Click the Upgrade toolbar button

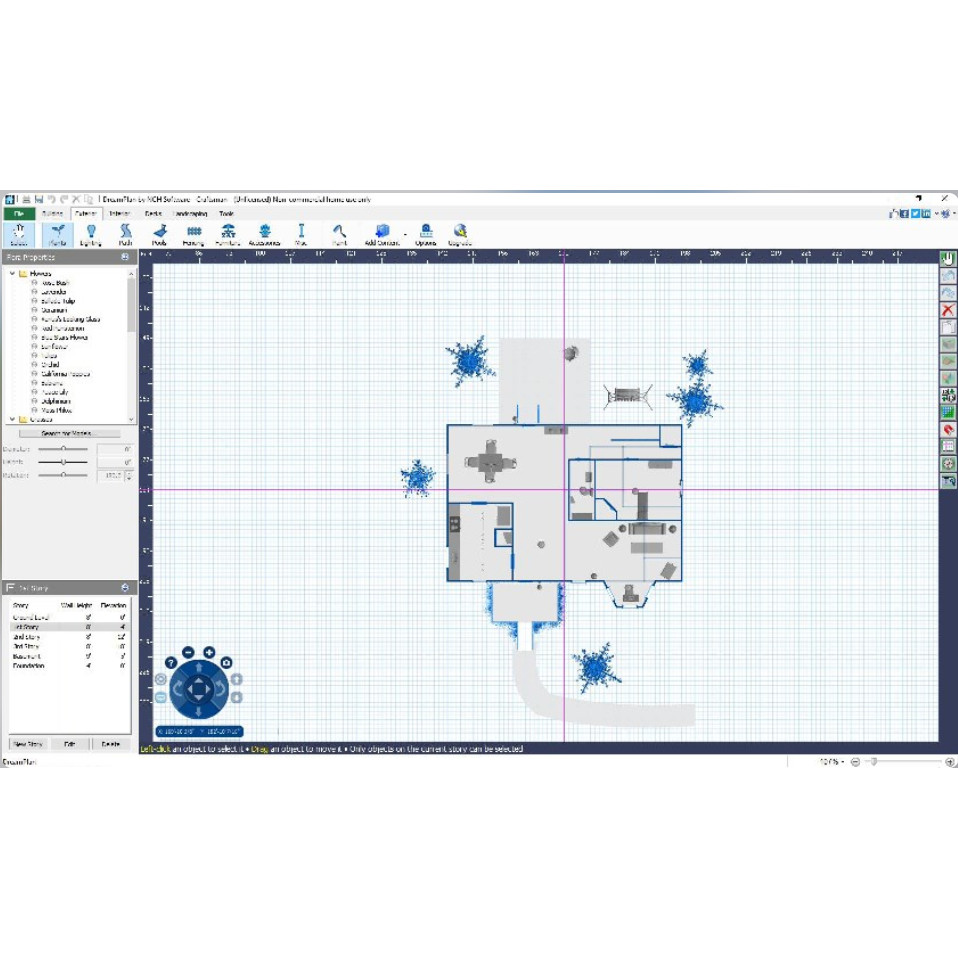pyautogui.click(x=460, y=235)
